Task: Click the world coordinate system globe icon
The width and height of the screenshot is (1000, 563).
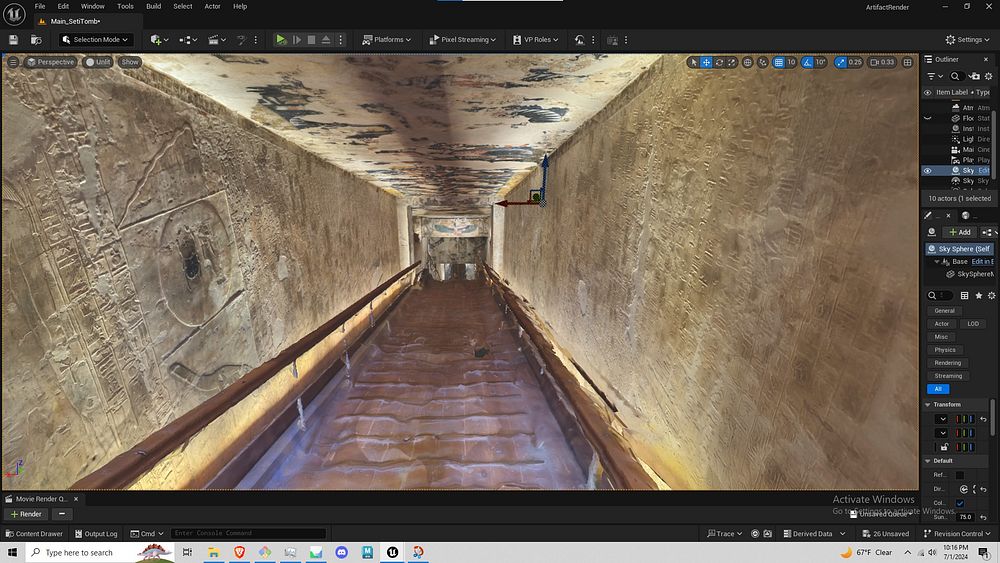Action: coord(747,62)
